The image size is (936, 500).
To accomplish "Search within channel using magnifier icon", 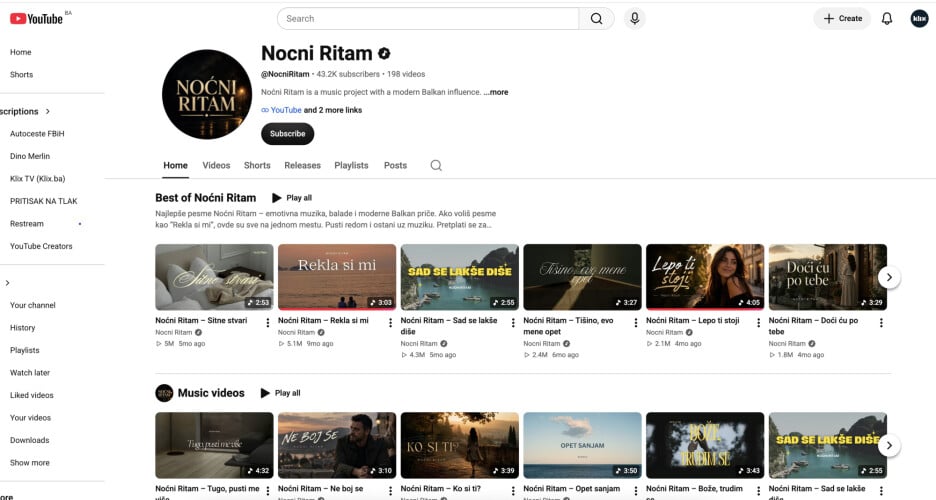I will point(436,165).
